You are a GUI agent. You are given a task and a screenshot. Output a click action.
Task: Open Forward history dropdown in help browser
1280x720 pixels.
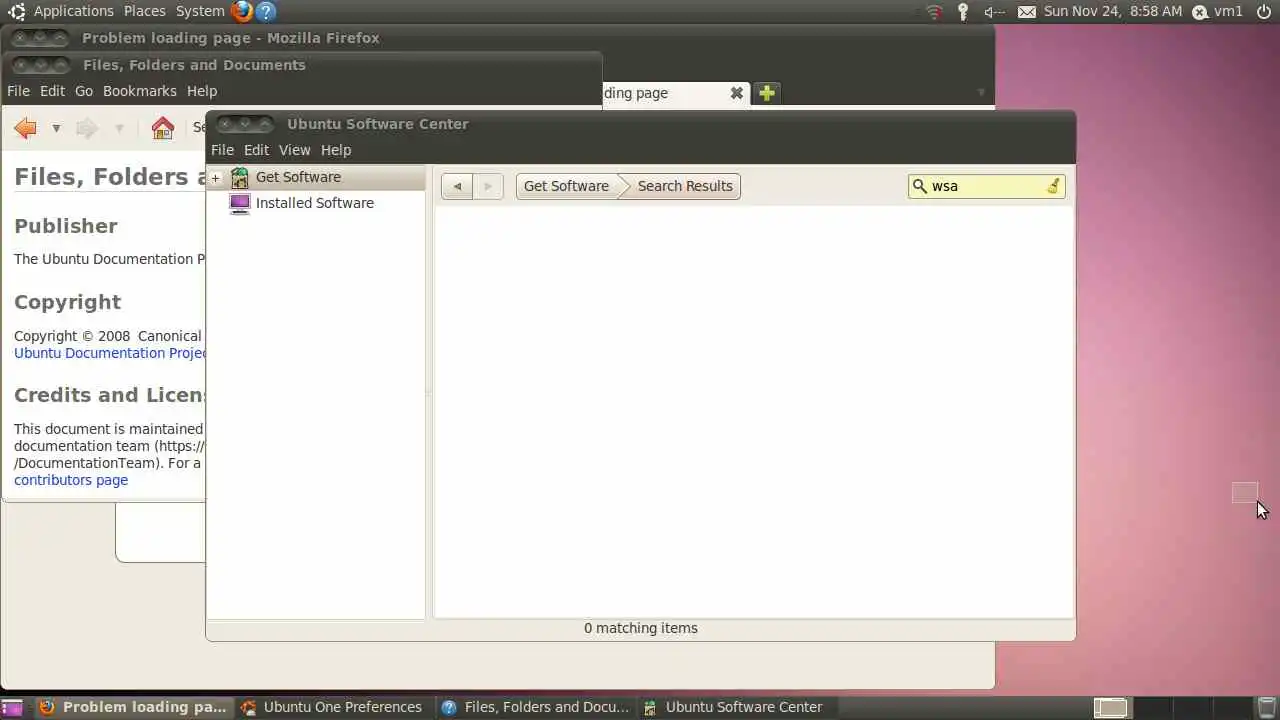tap(119, 128)
